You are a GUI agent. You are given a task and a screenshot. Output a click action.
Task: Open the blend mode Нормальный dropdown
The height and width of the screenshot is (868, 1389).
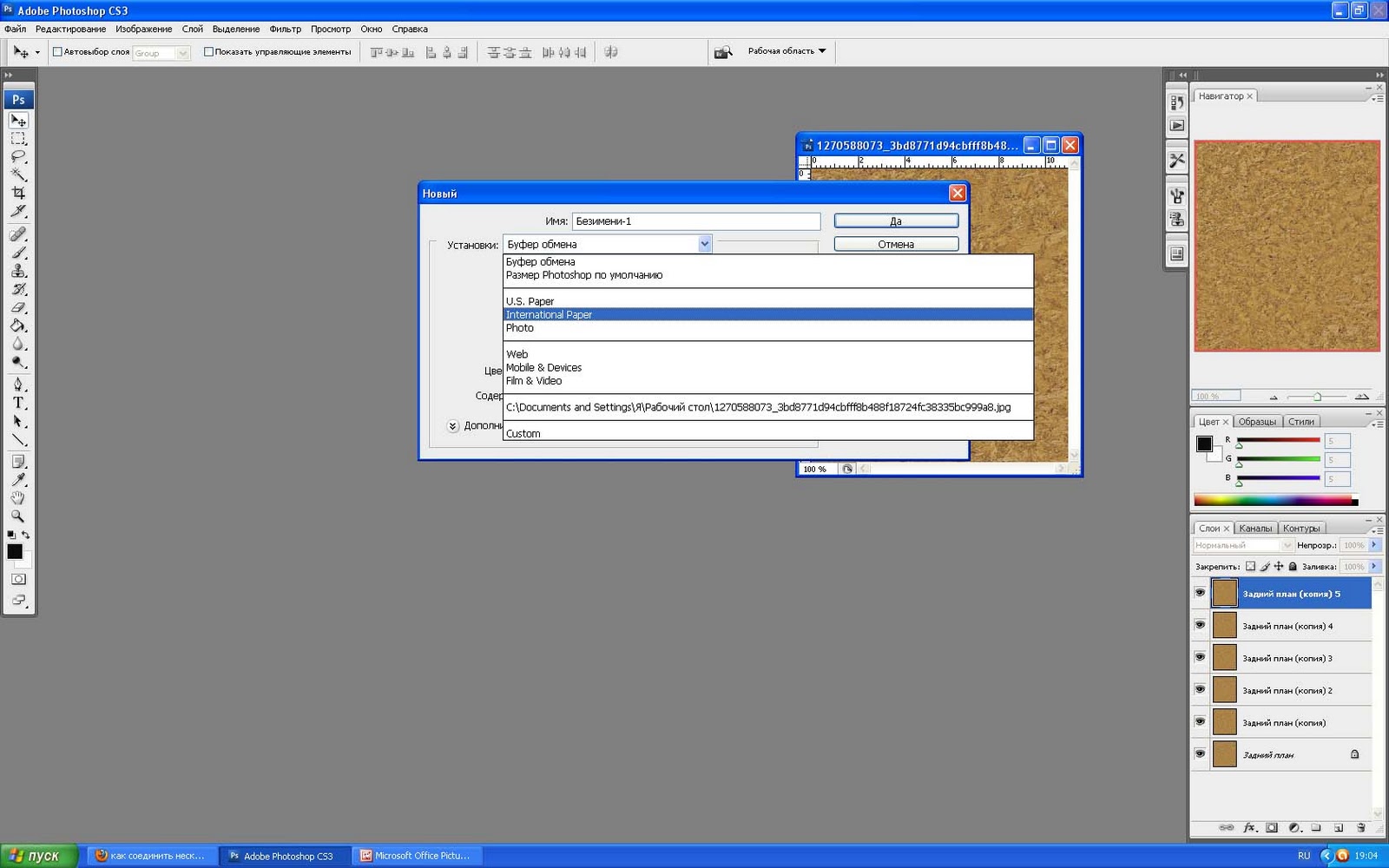click(1244, 545)
